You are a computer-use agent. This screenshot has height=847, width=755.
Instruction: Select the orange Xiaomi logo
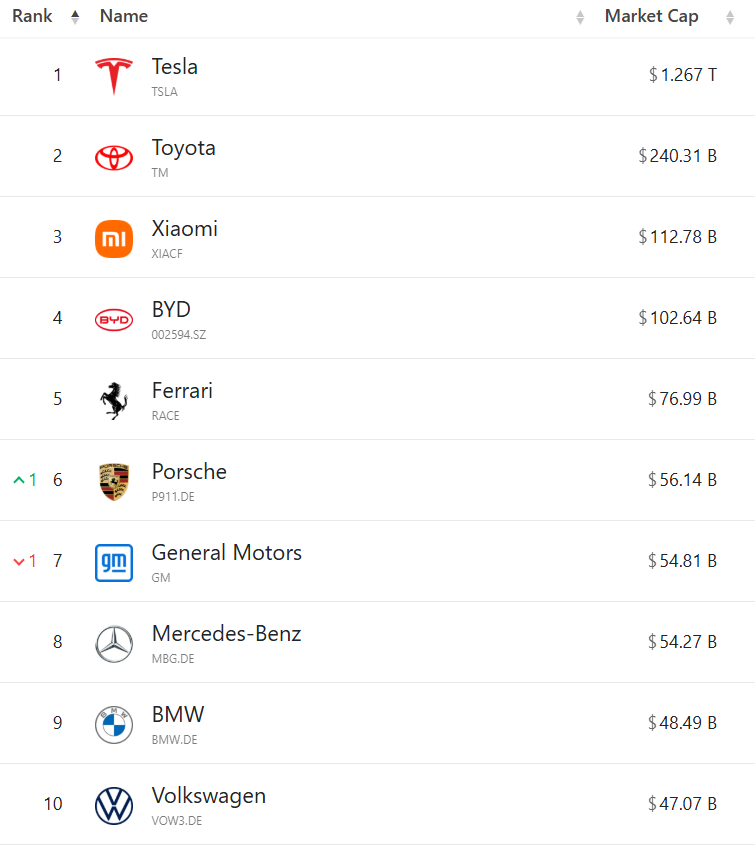(x=114, y=239)
